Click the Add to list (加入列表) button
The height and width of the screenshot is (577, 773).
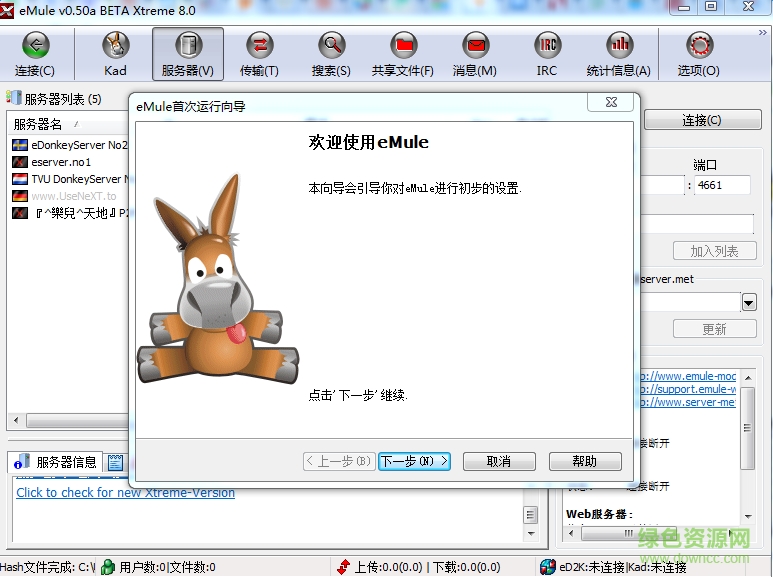[x=714, y=251]
